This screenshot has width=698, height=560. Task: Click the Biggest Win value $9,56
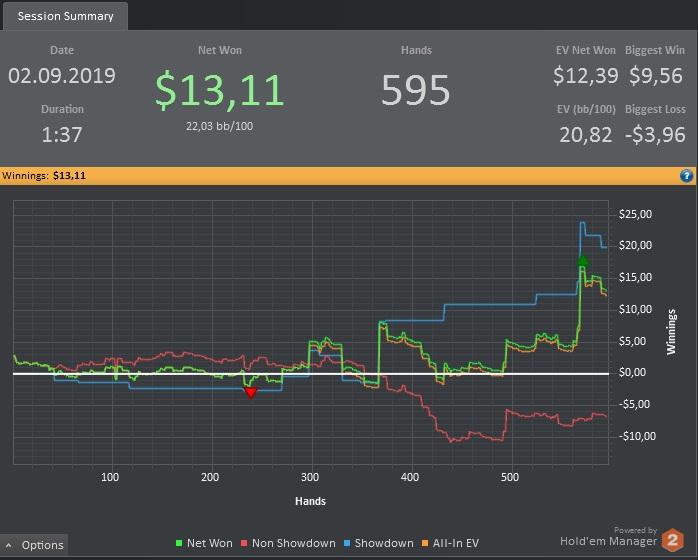tap(656, 76)
